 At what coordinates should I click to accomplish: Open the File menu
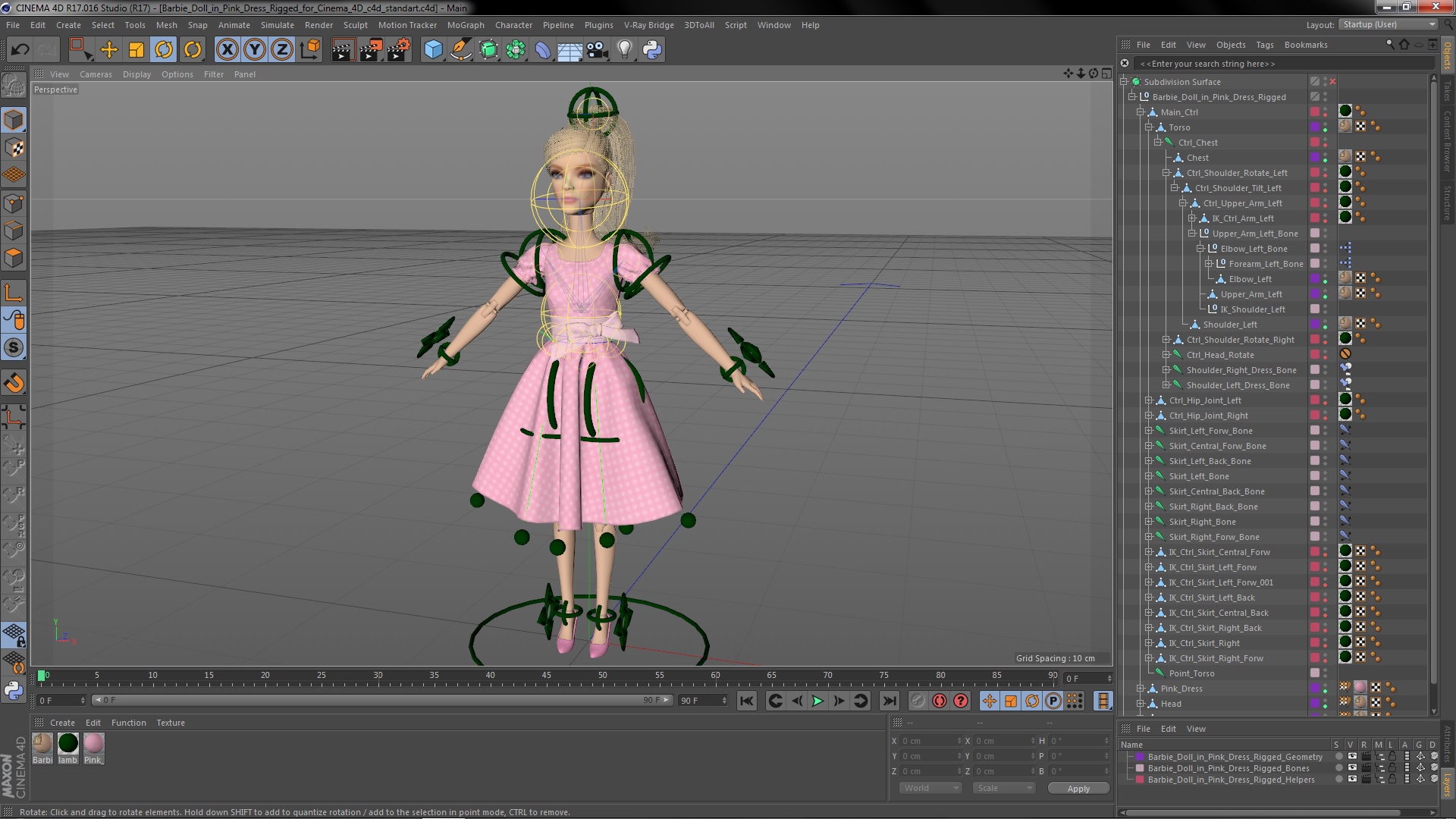click(13, 25)
